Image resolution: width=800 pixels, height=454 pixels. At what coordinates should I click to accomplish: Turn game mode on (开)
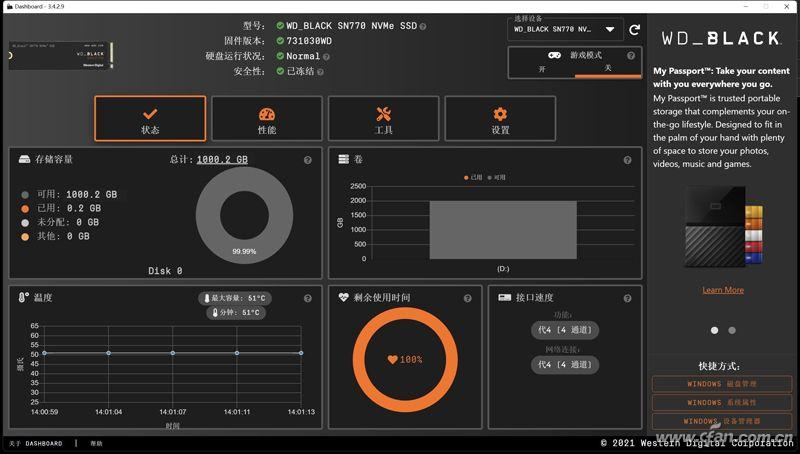[x=542, y=69]
